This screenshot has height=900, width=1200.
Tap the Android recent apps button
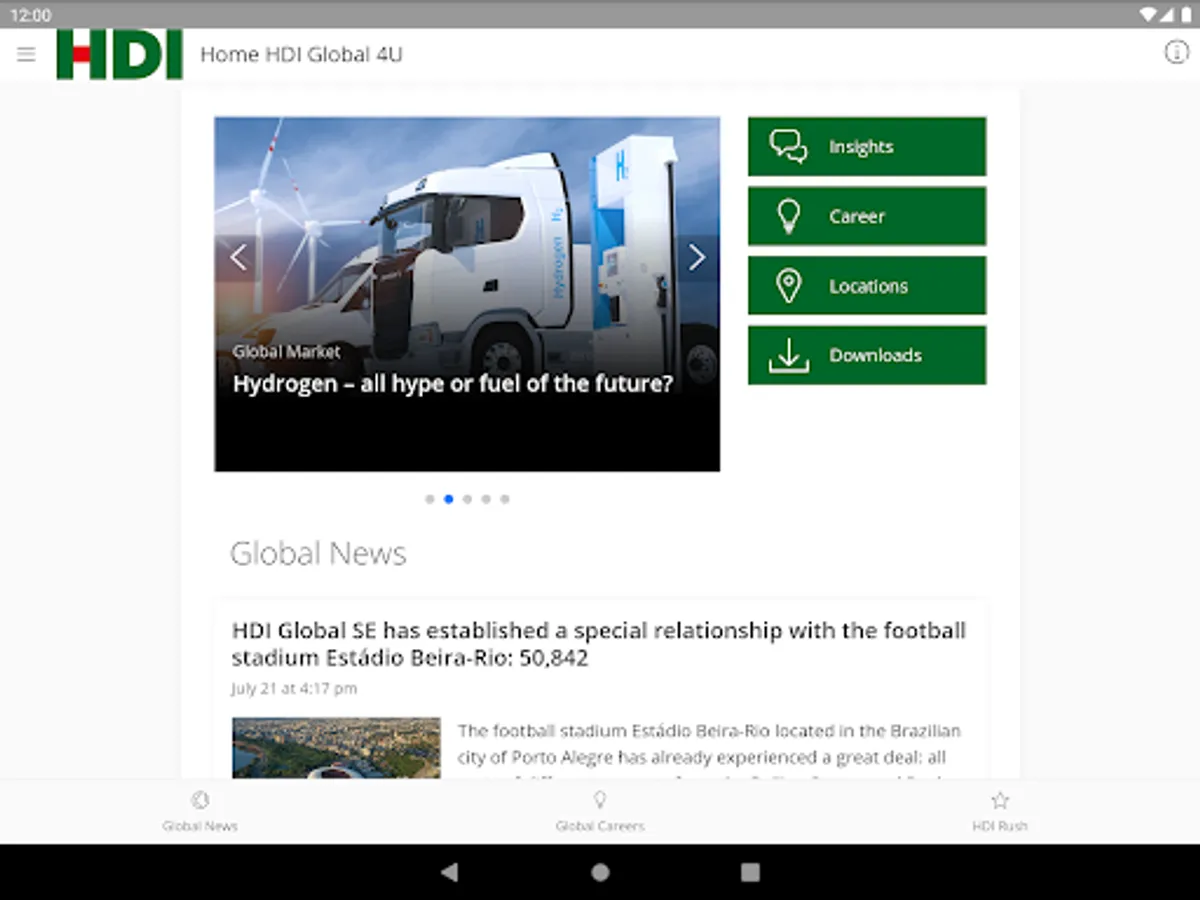(750, 872)
